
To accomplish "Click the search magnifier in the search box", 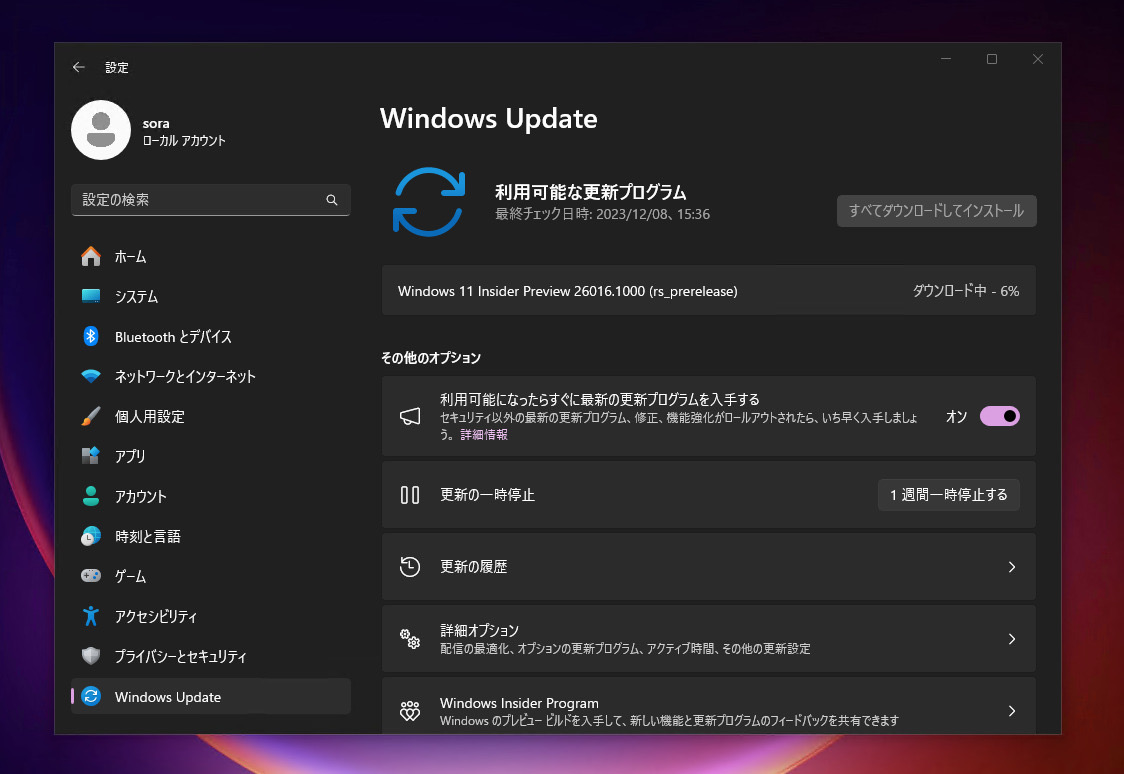I will [x=332, y=200].
